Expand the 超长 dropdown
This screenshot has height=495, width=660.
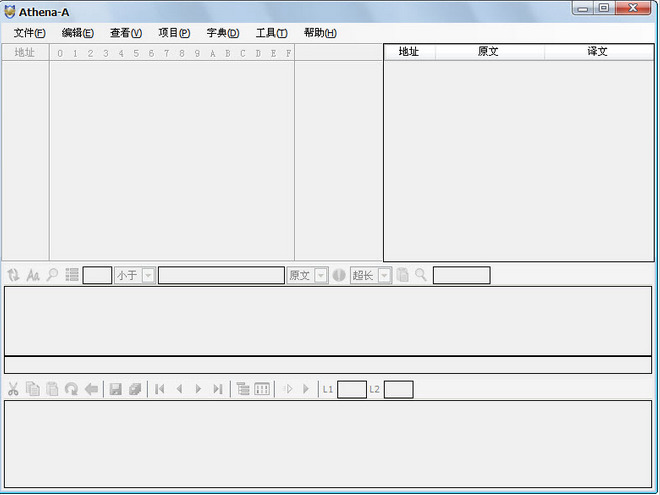(x=384, y=275)
